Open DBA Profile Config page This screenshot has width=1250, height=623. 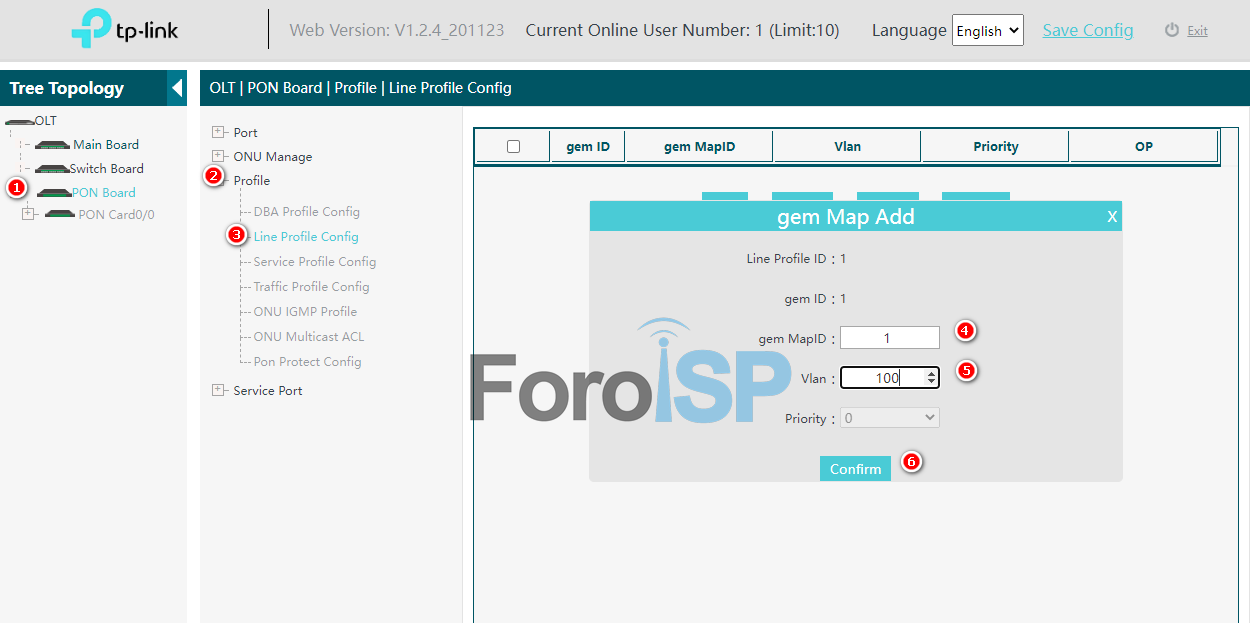pos(306,212)
